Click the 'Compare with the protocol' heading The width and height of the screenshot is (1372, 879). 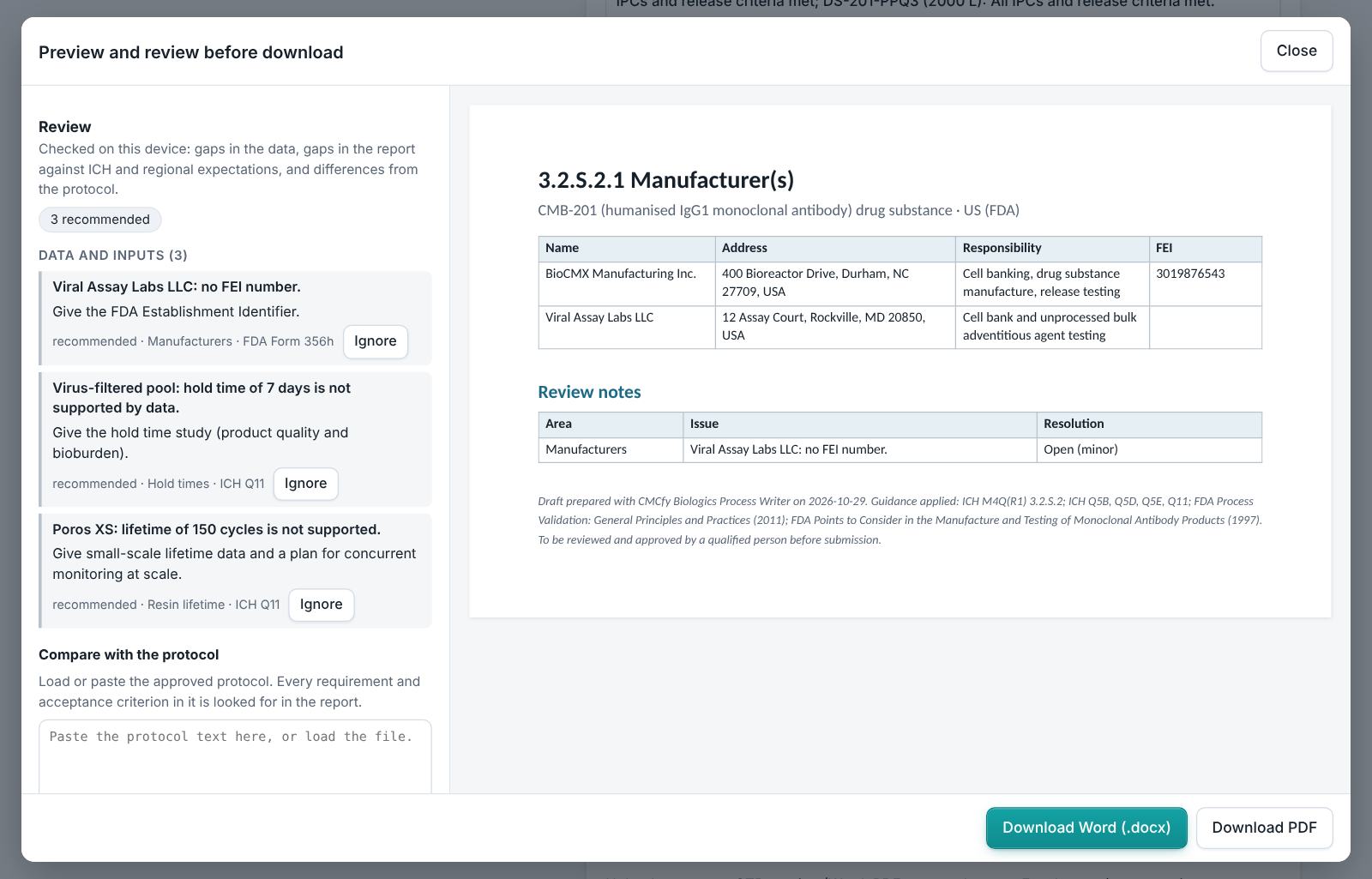click(129, 654)
